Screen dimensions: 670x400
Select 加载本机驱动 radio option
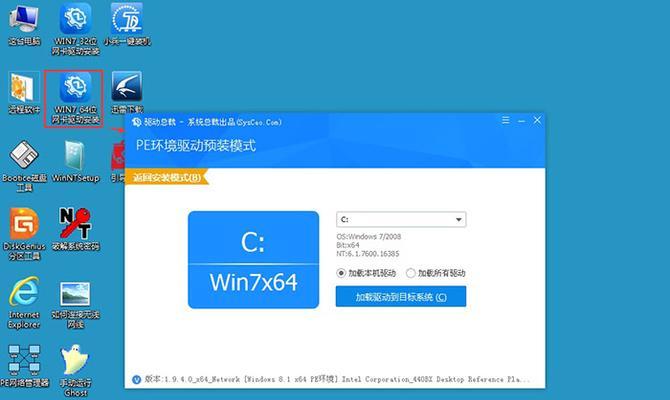pyautogui.click(x=366, y=273)
